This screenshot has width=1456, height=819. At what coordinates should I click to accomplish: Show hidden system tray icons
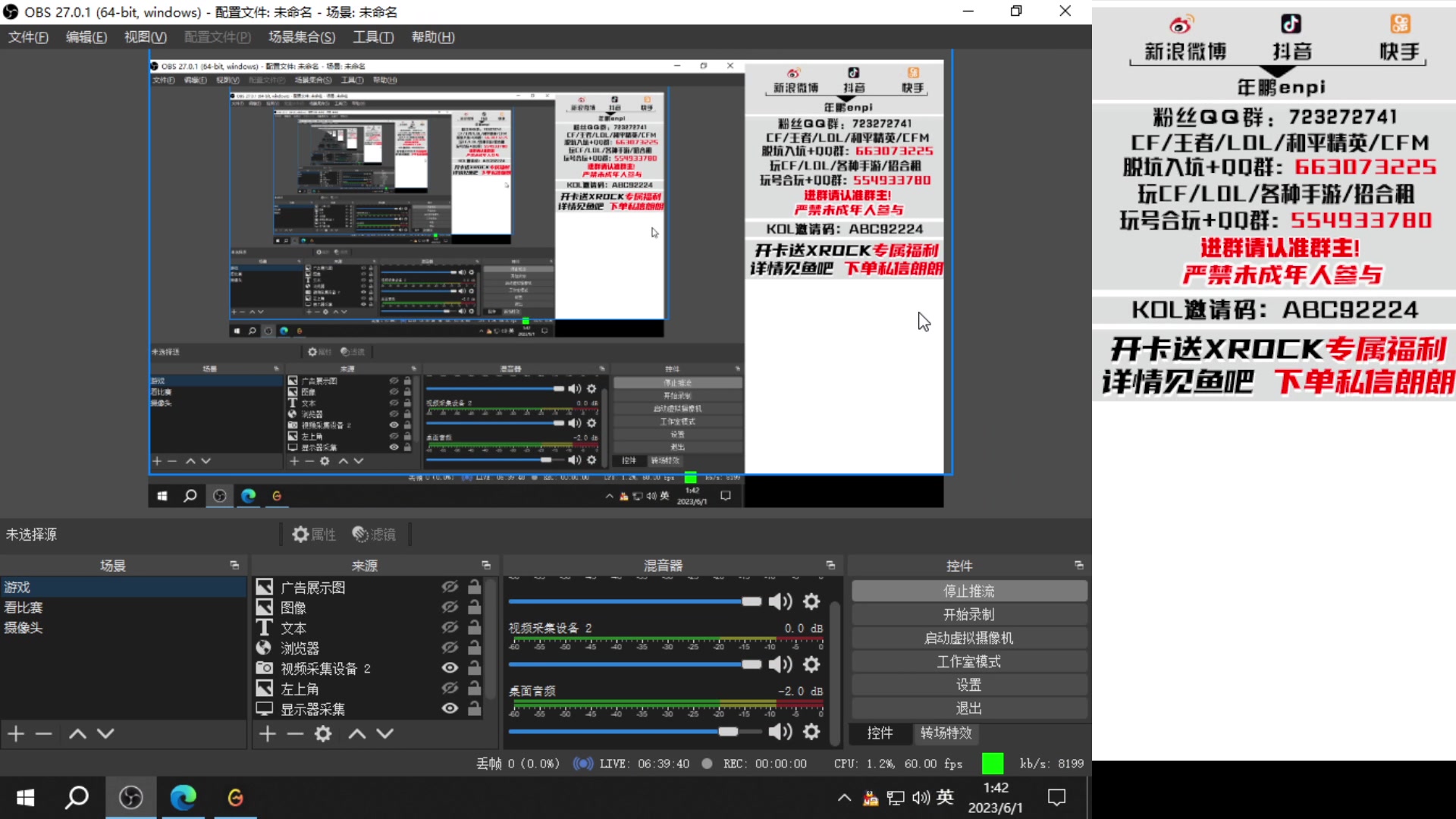point(843,798)
